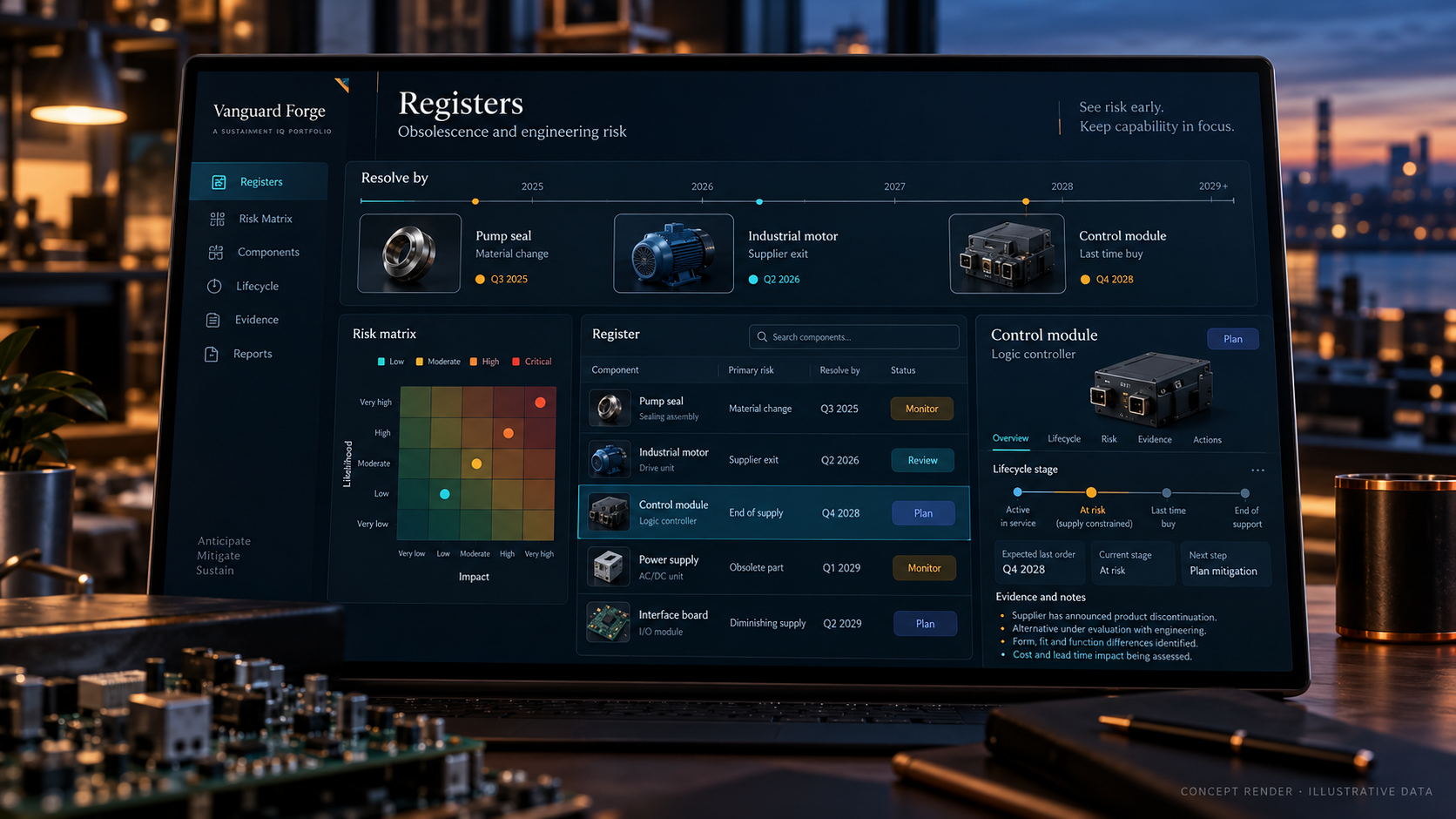Click the At risk lifecycle node
This screenshot has width=1456, height=819.
(1091, 492)
